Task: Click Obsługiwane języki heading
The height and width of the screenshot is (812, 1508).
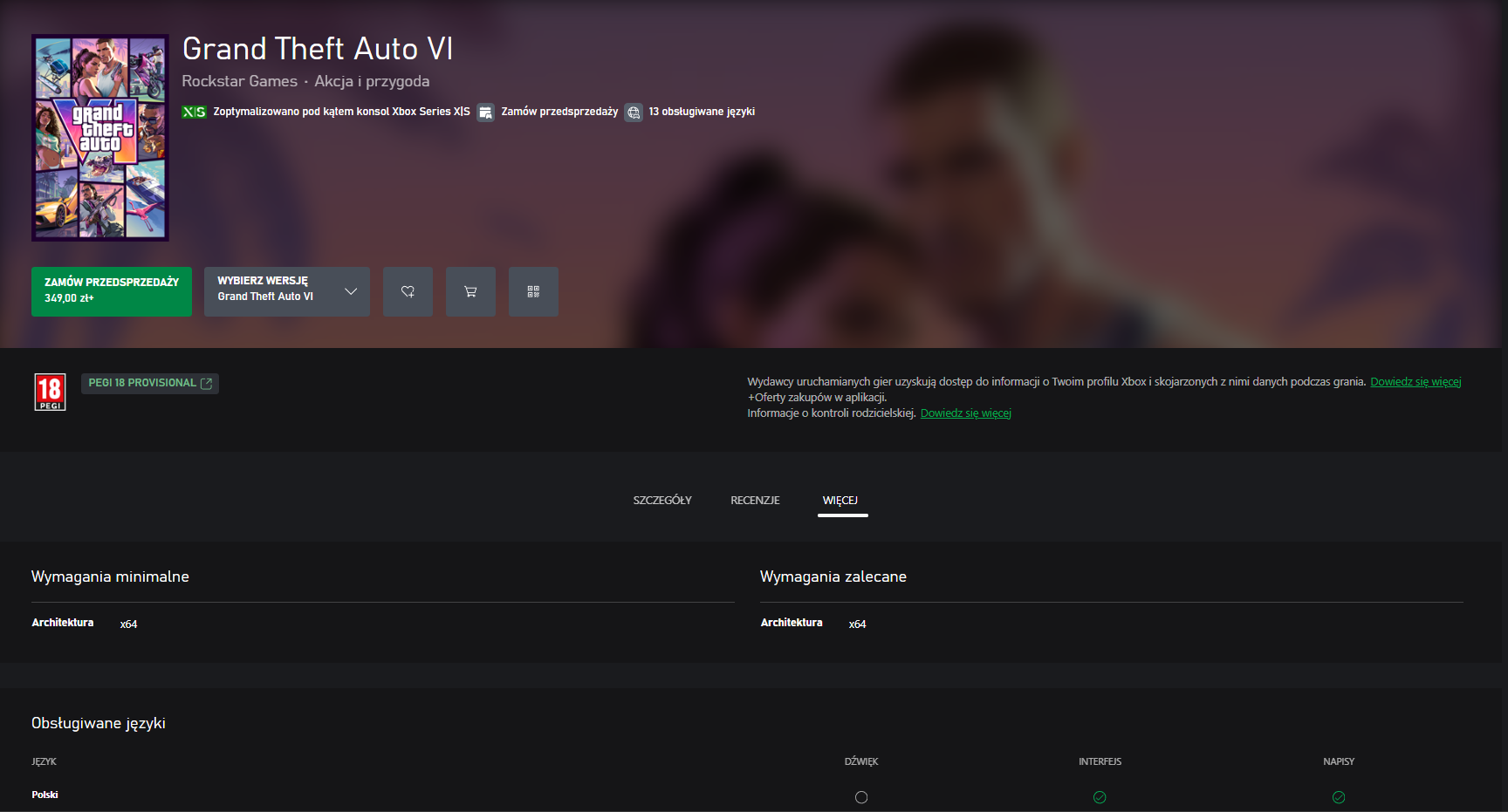Action: pos(99,723)
